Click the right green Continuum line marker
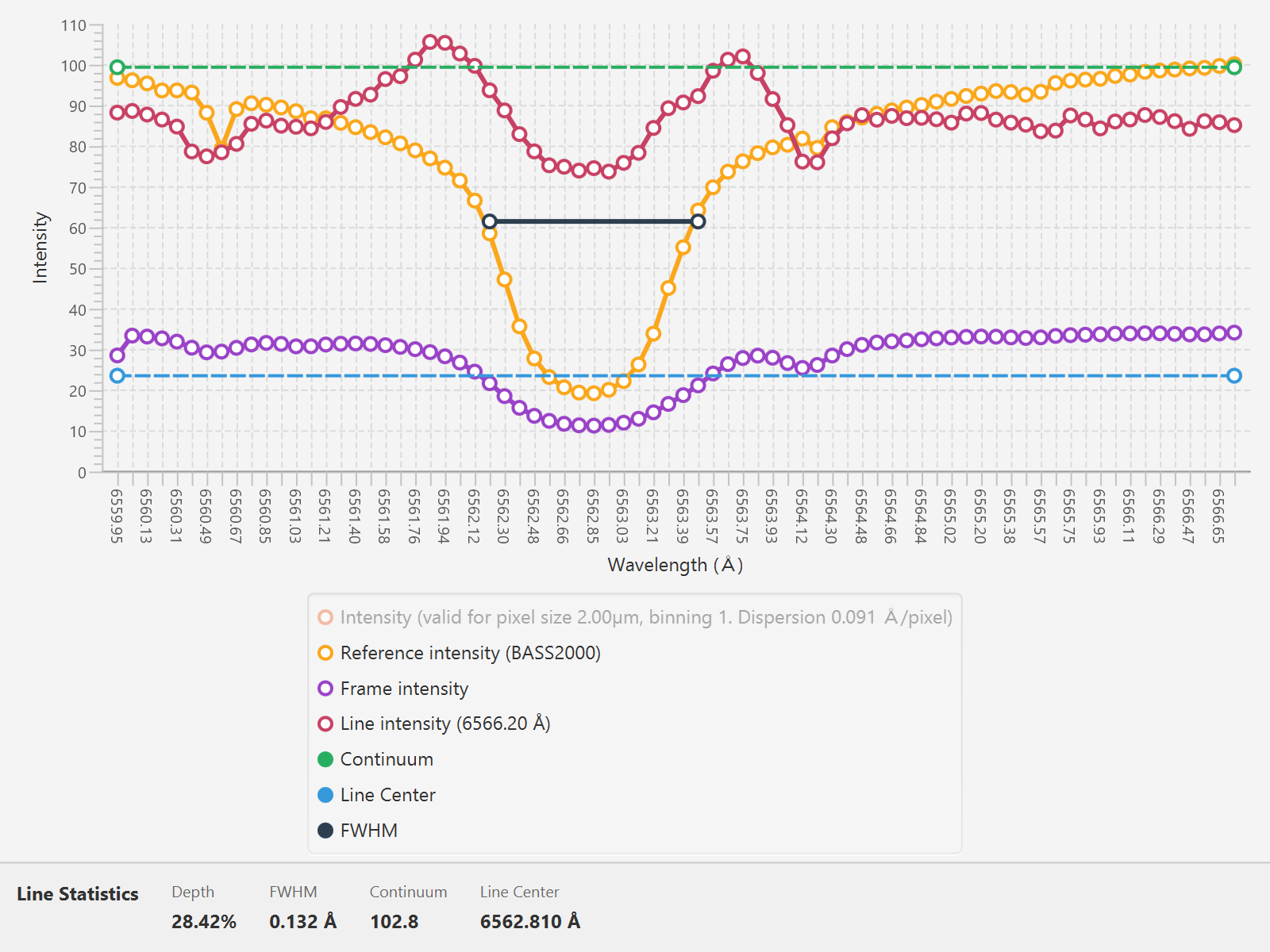 [x=1234, y=67]
